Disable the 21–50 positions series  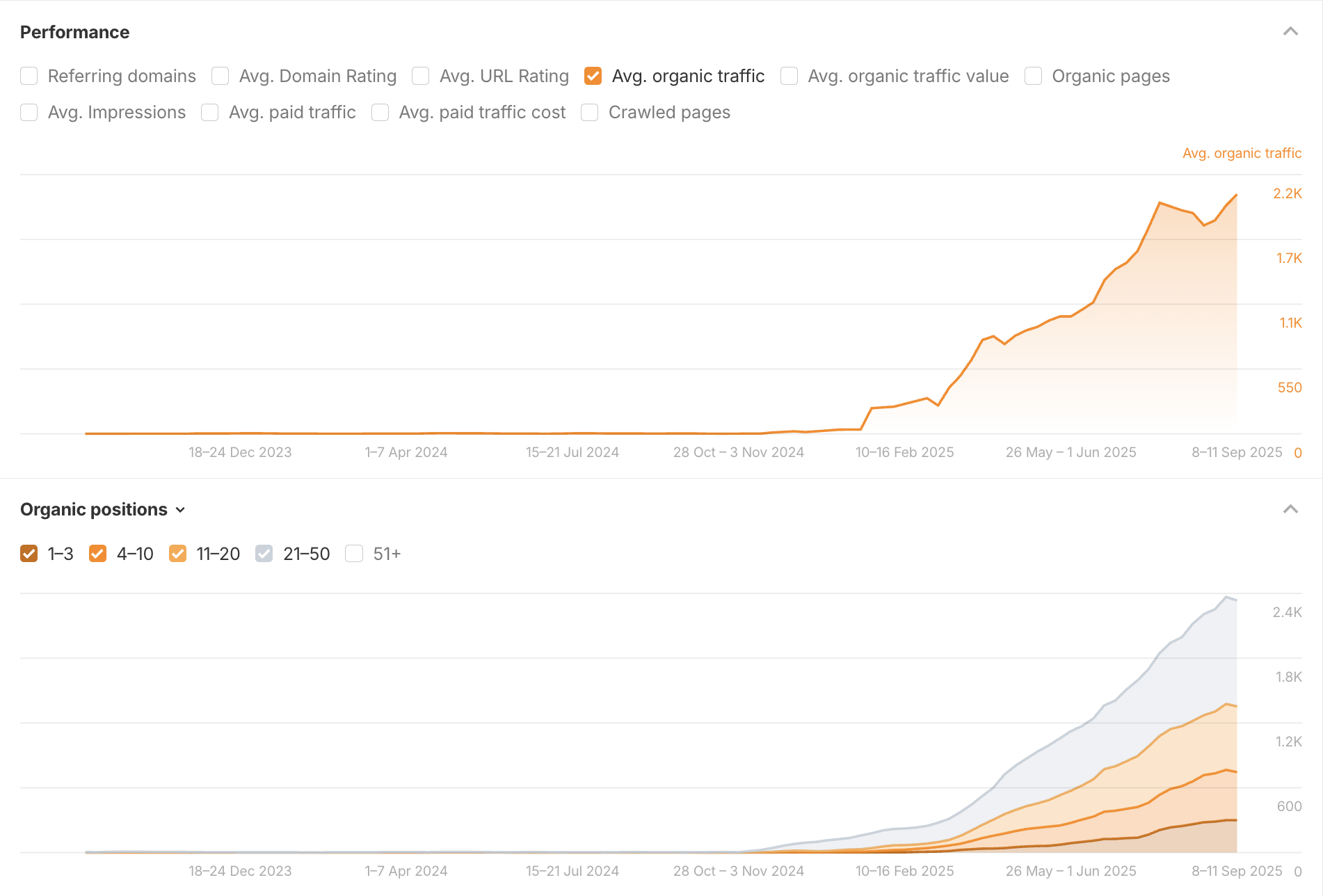point(264,554)
